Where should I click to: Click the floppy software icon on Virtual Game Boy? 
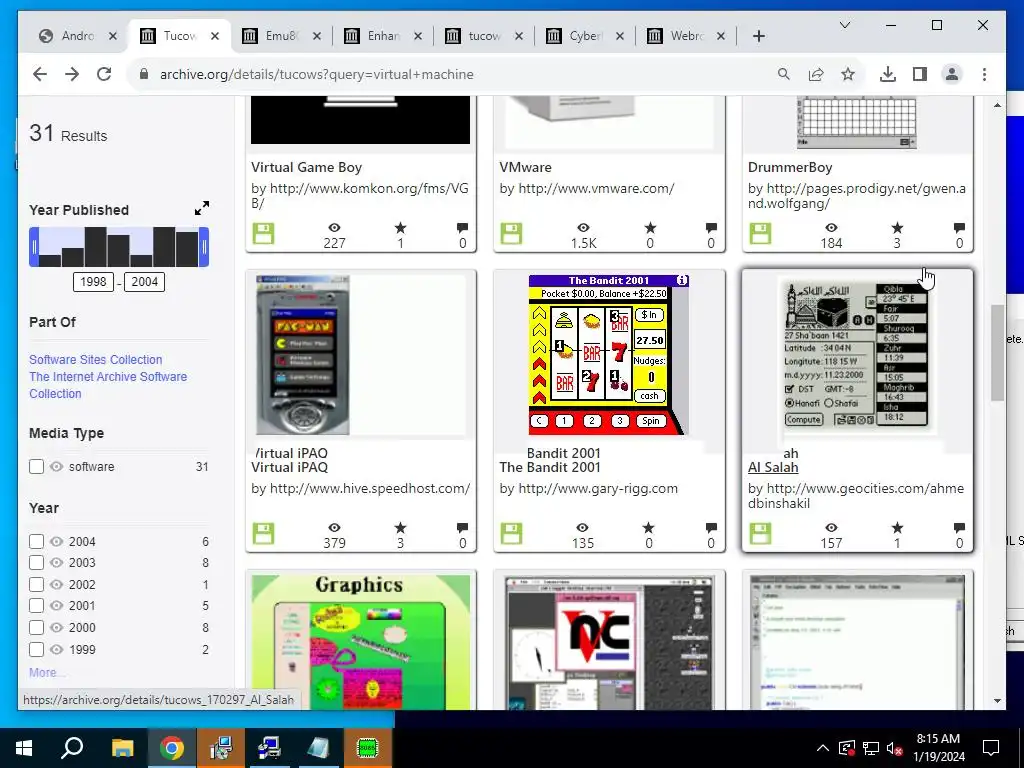tap(263, 233)
